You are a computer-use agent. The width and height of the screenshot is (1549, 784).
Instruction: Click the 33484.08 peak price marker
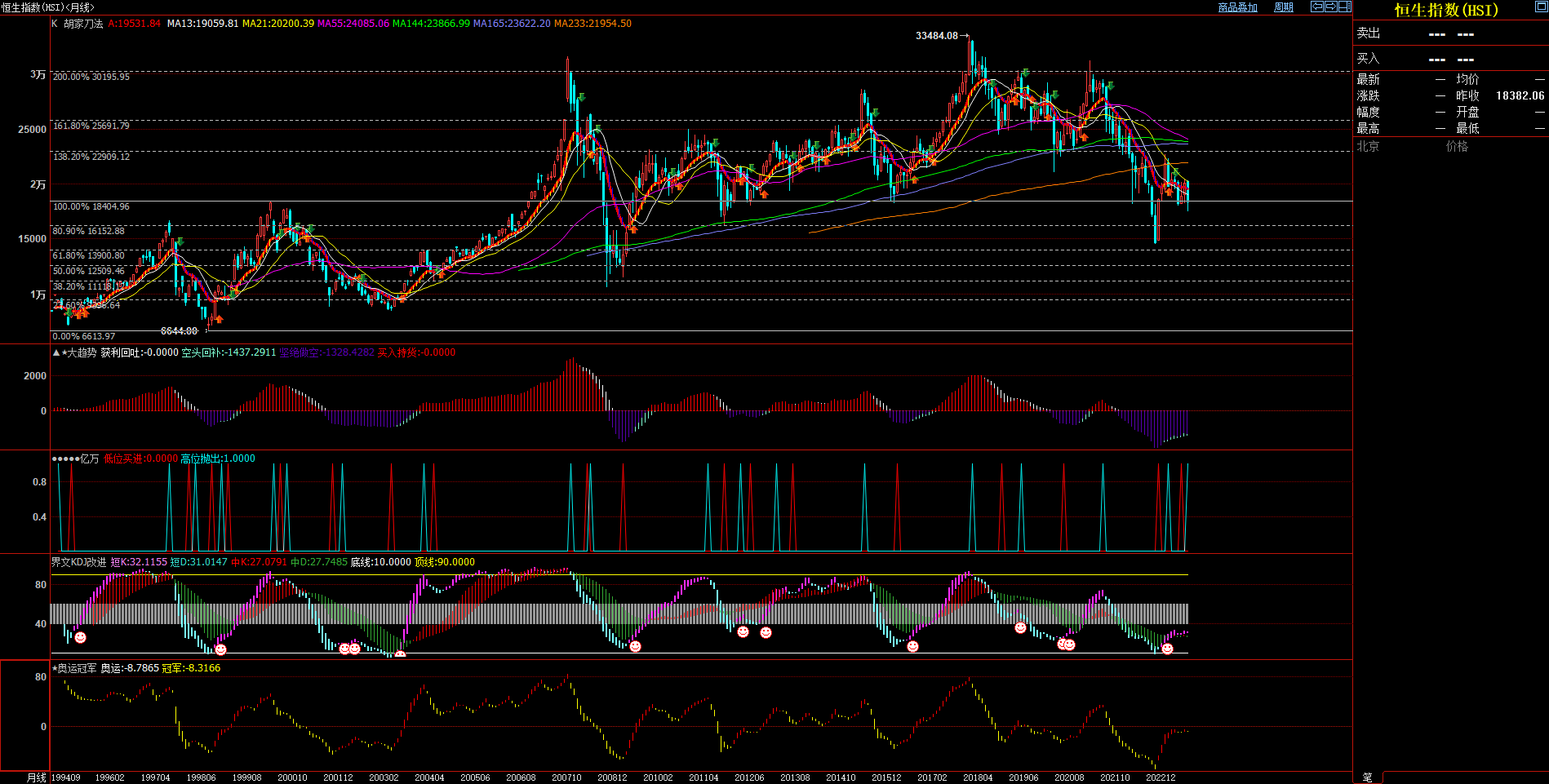click(x=937, y=36)
